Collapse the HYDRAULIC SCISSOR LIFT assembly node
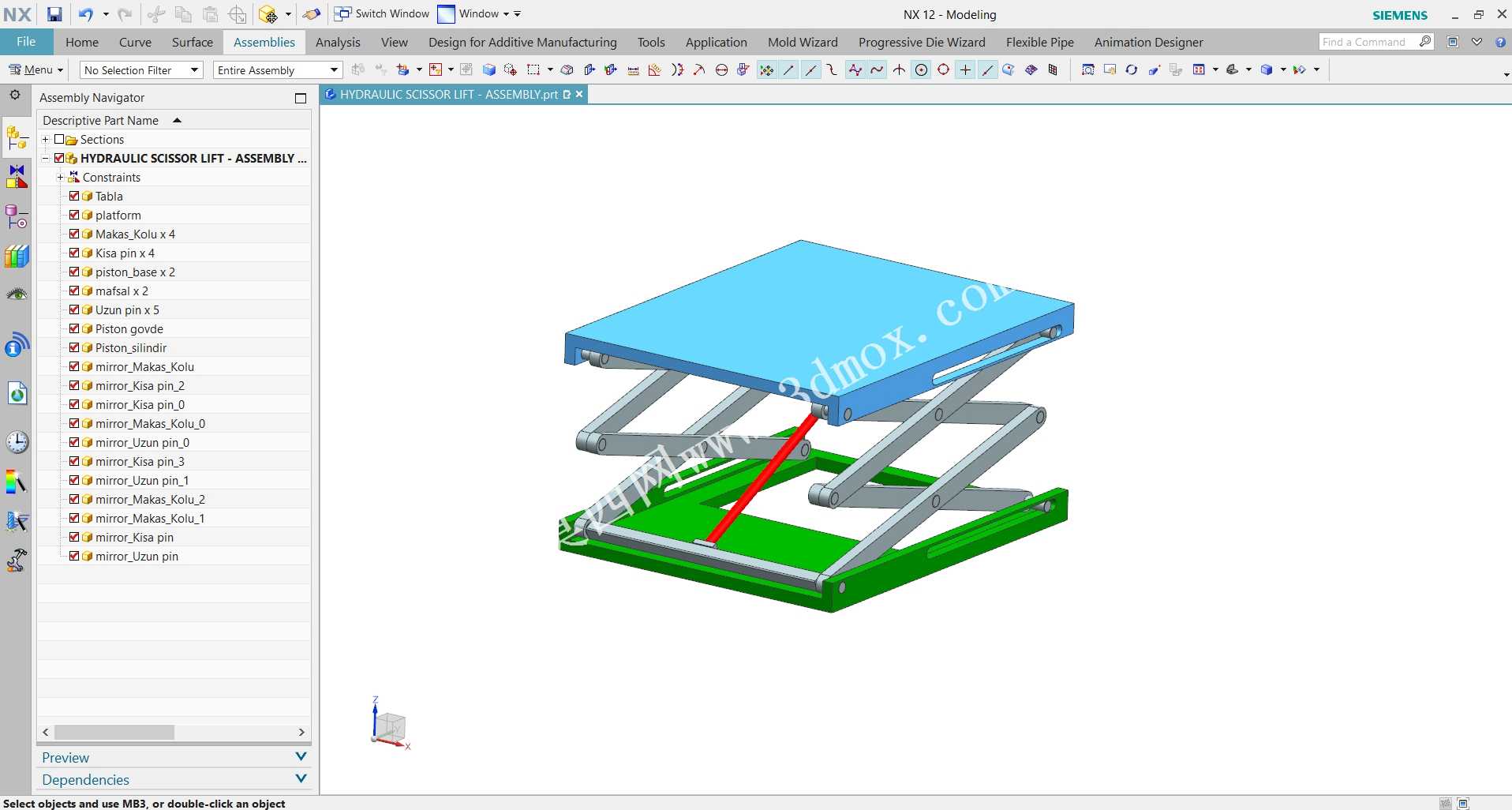1512x810 pixels. 45,159
